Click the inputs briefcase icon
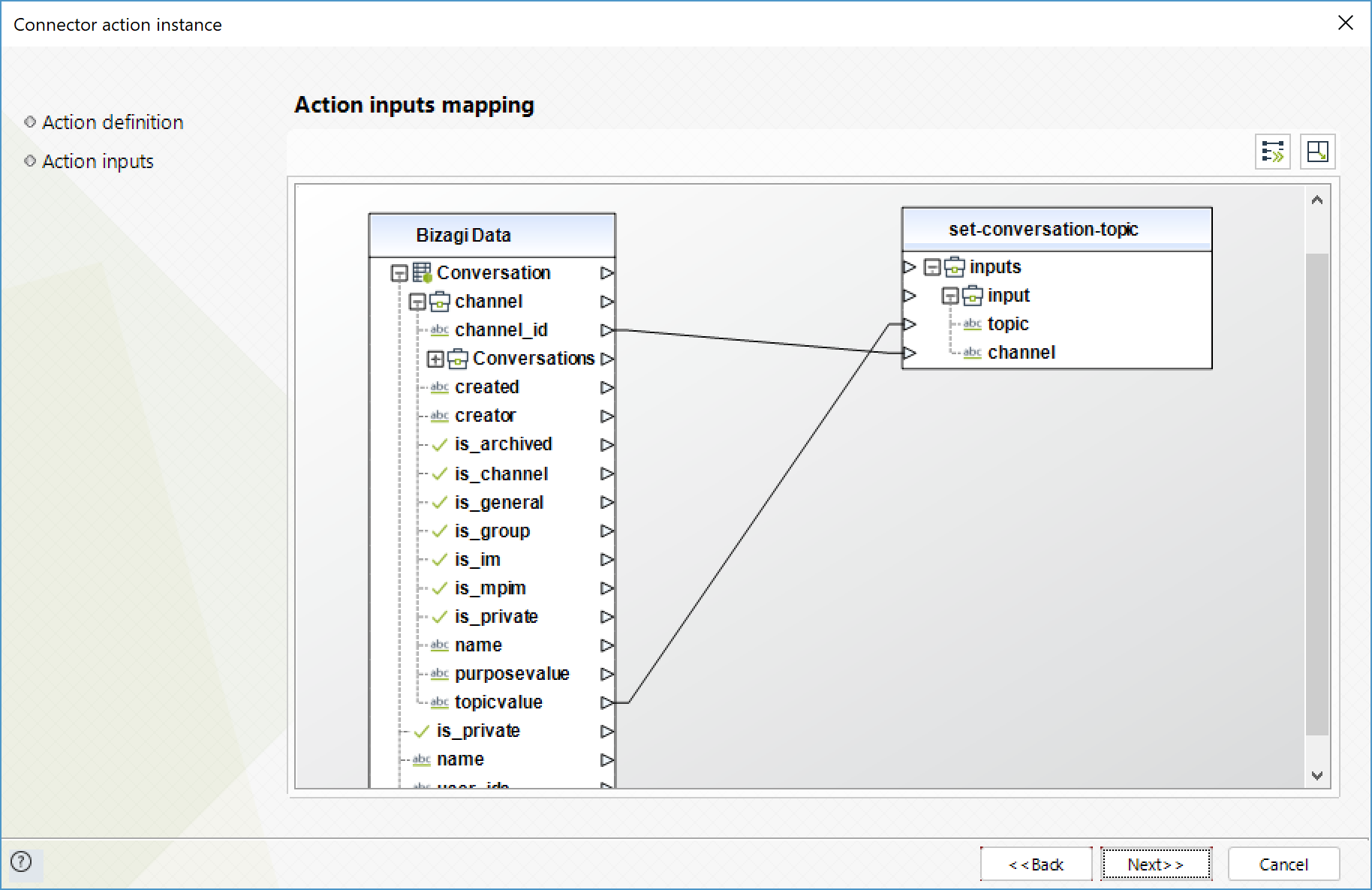Screen dimensions: 1372x890 [955, 267]
